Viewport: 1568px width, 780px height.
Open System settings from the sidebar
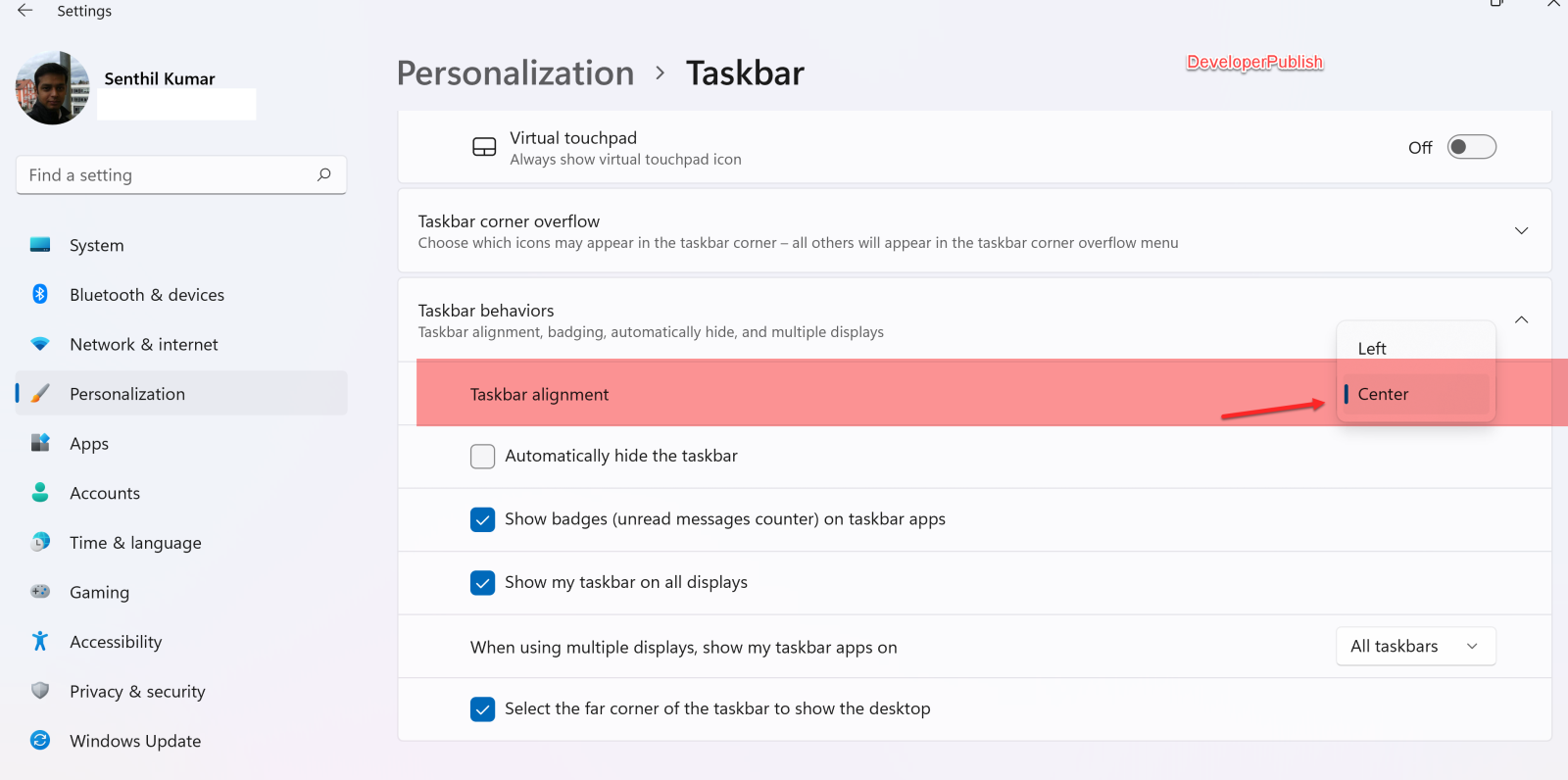tap(96, 245)
